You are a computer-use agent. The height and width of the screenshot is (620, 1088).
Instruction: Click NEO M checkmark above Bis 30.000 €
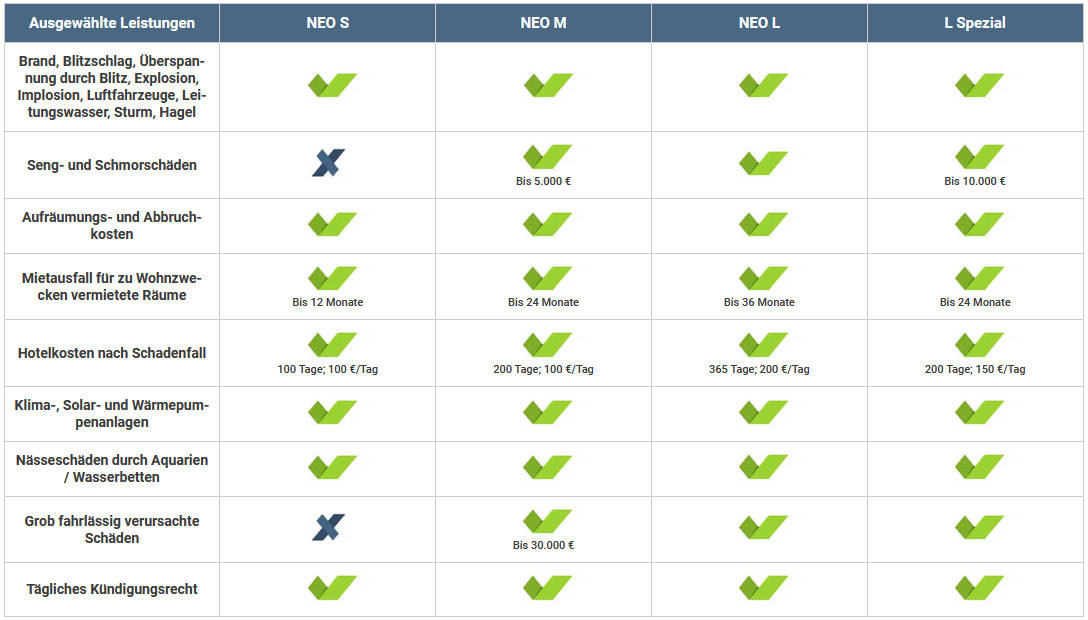(547, 521)
